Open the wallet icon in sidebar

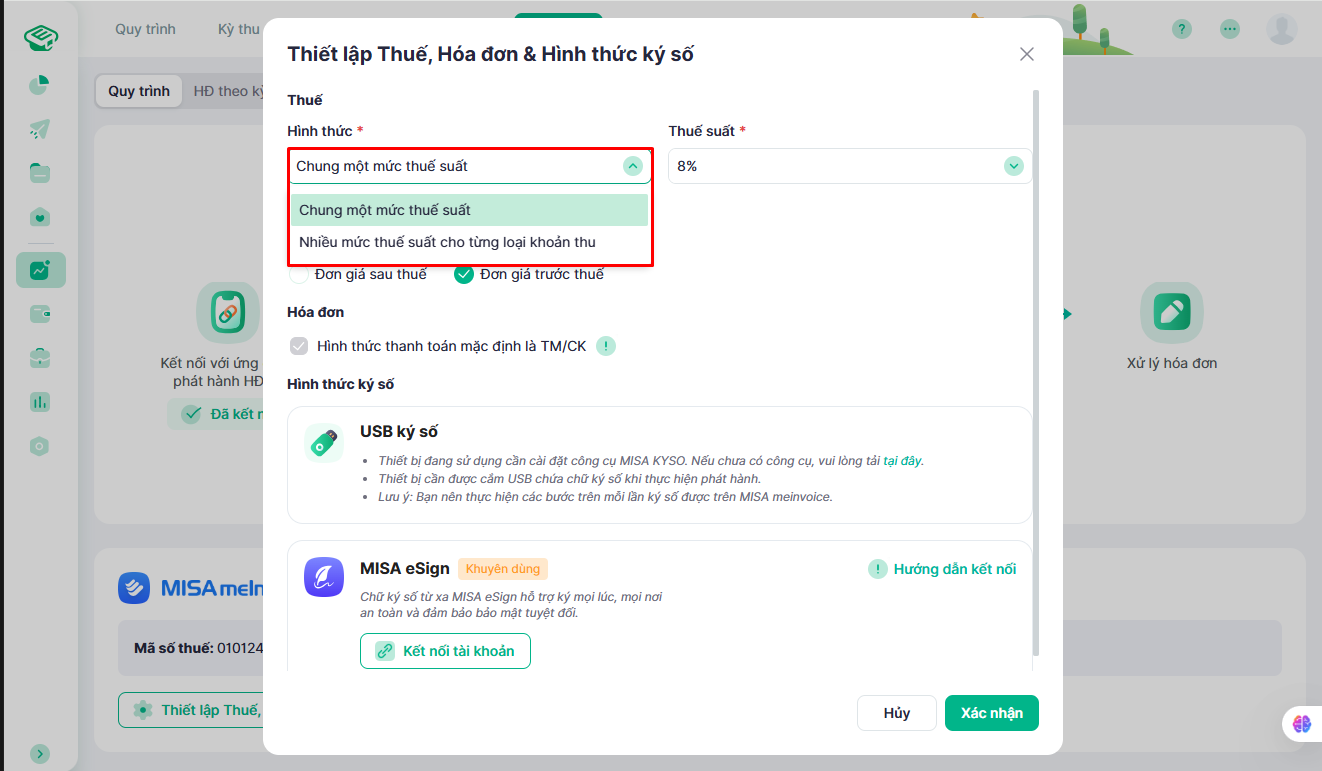(x=40, y=314)
